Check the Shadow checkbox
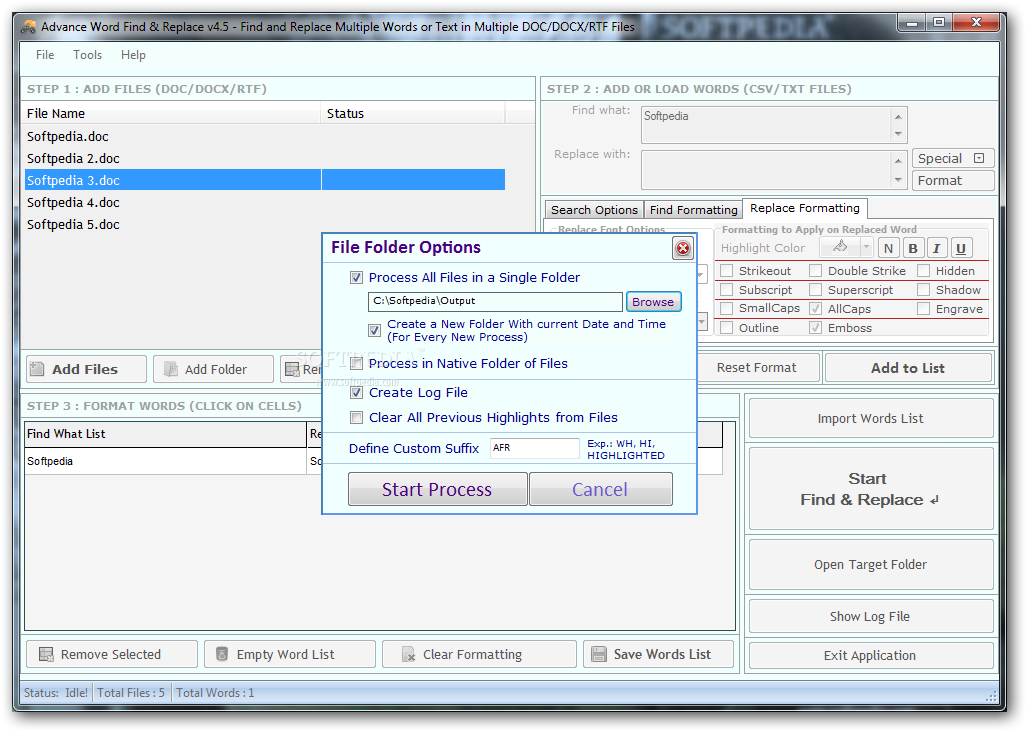The image size is (1027, 732). [x=924, y=290]
